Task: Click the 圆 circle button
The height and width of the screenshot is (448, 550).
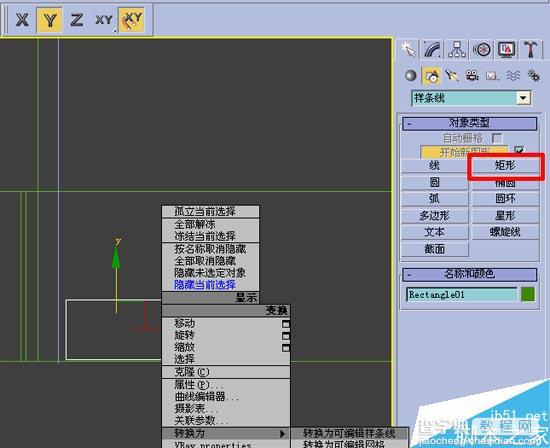Action: (434, 182)
